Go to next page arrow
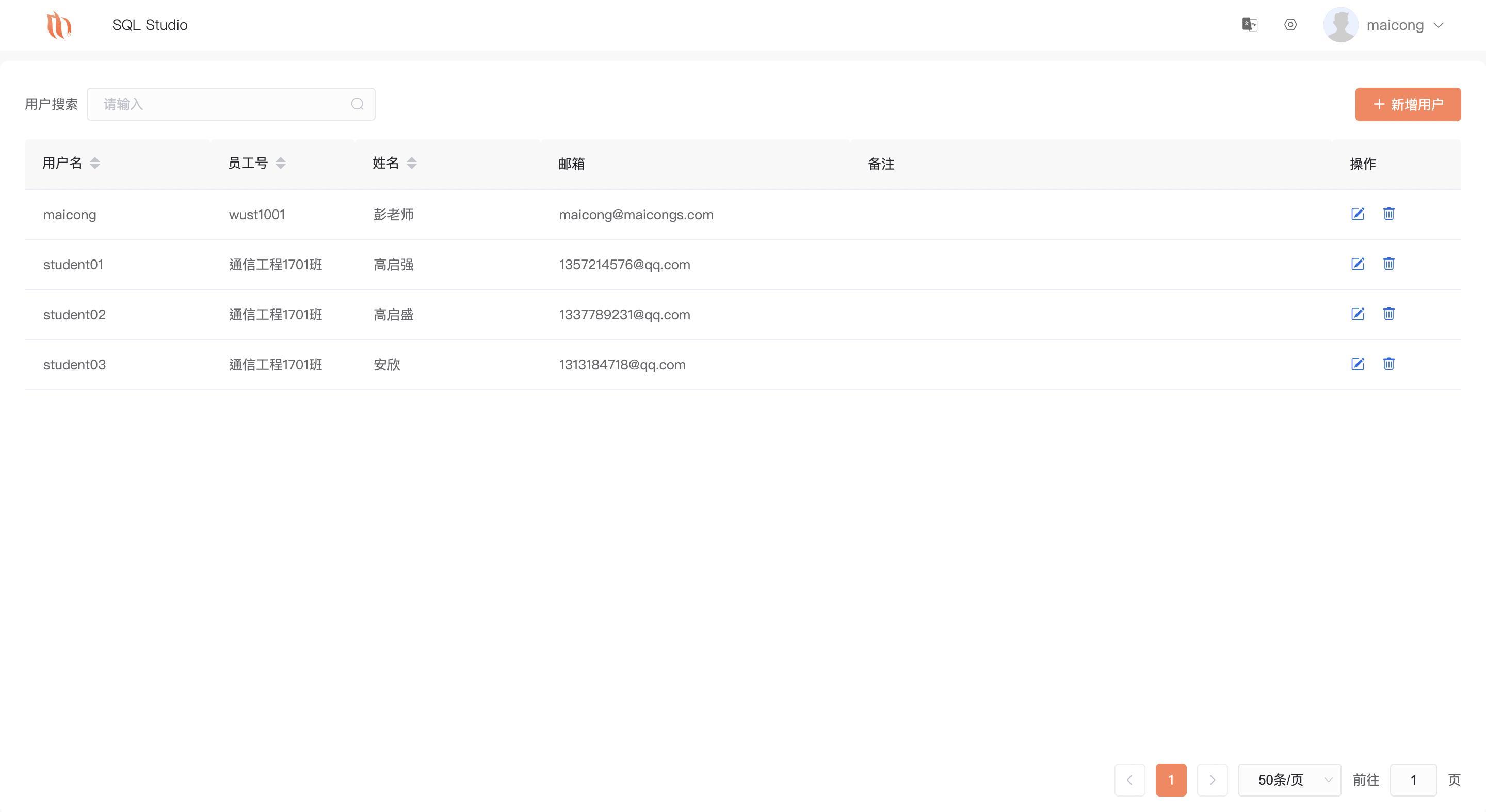Image resolution: width=1486 pixels, height=812 pixels. (1212, 779)
